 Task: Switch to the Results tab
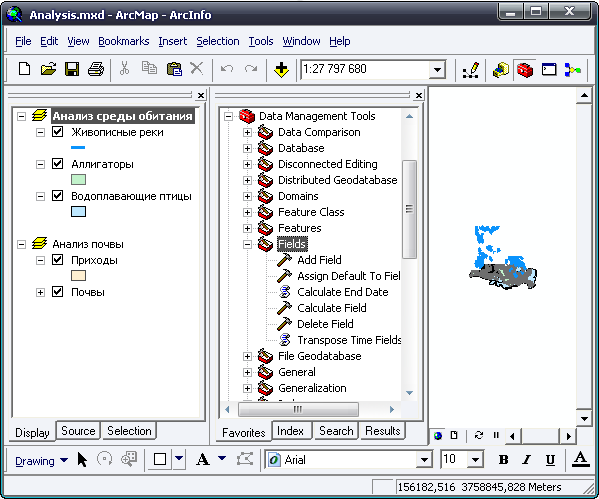click(383, 431)
